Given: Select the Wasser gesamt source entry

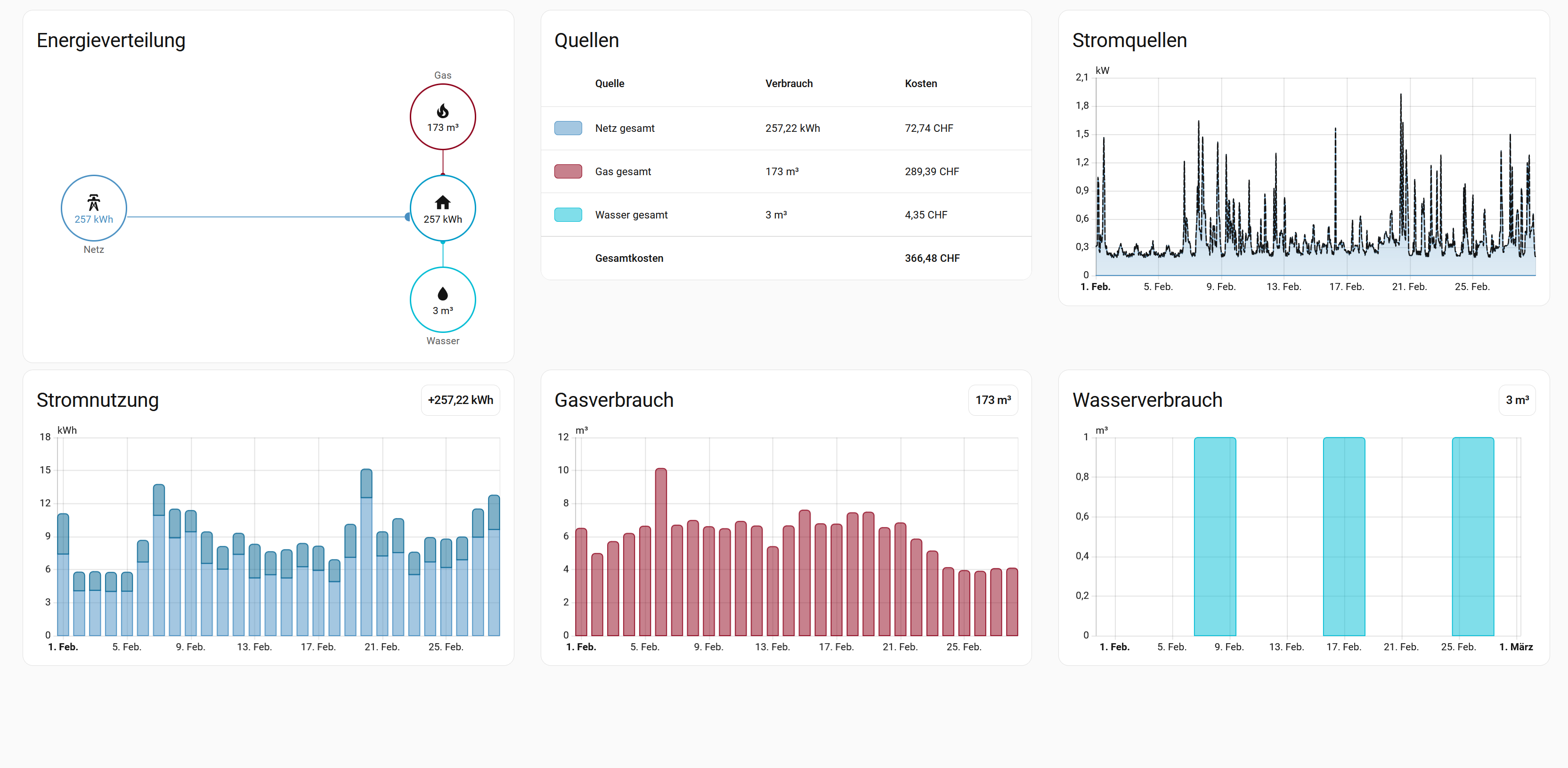Looking at the screenshot, I should (631, 215).
